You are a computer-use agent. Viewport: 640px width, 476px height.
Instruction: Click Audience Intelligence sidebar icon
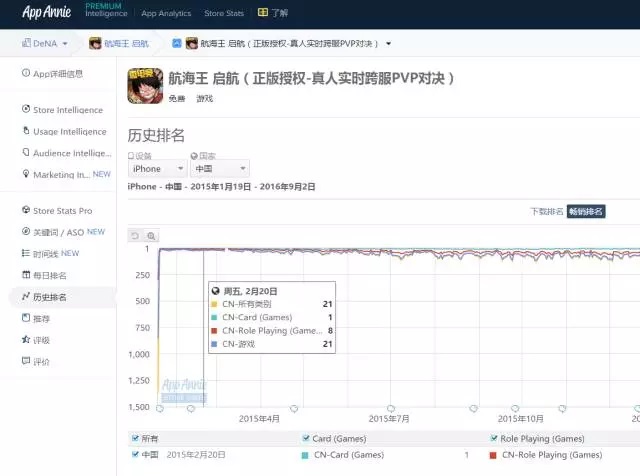(26, 152)
